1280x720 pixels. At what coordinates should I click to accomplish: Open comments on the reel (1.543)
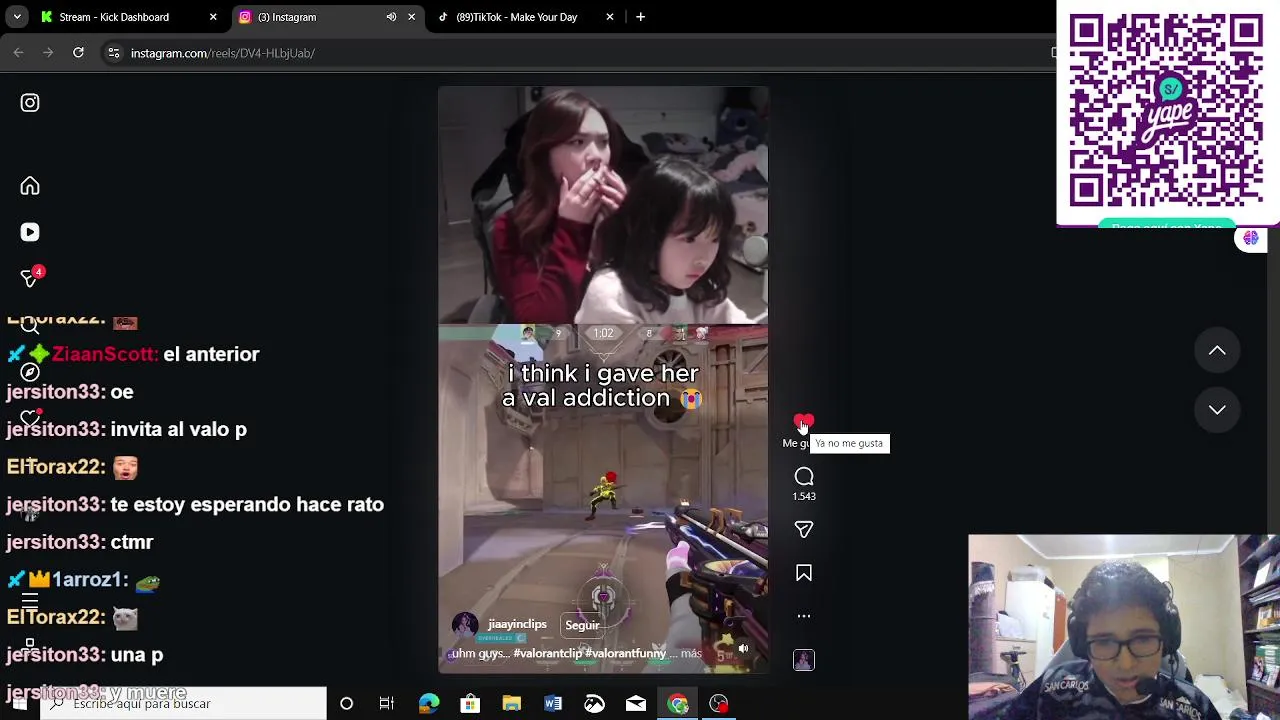coord(804,477)
